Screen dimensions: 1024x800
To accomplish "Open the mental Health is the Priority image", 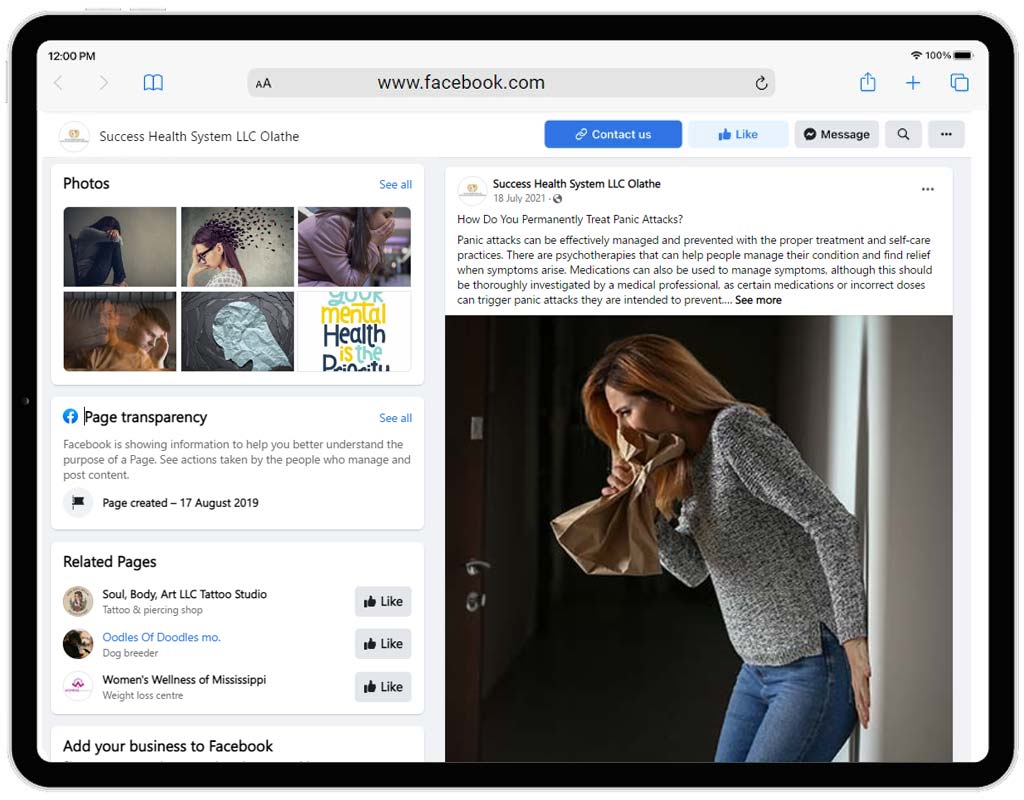I will (x=354, y=331).
